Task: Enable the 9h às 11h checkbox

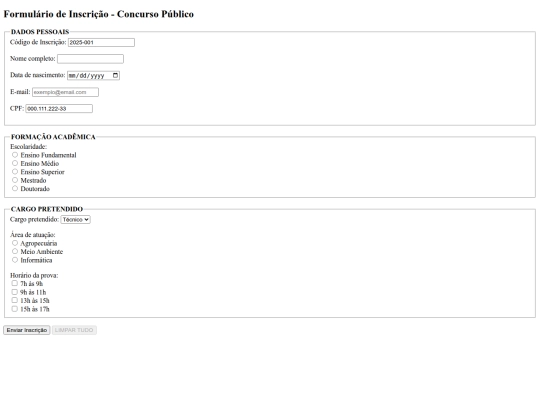Action: [x=14, y=292]
